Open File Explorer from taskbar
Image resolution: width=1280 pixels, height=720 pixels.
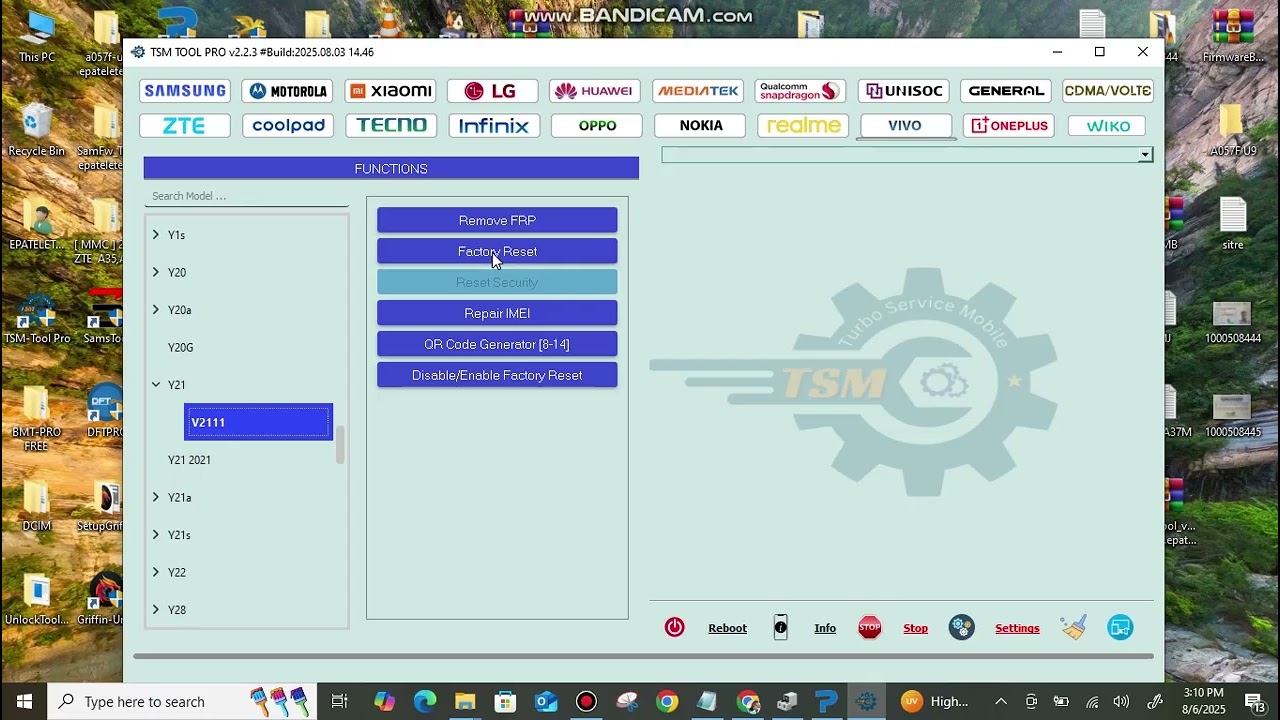465,701
